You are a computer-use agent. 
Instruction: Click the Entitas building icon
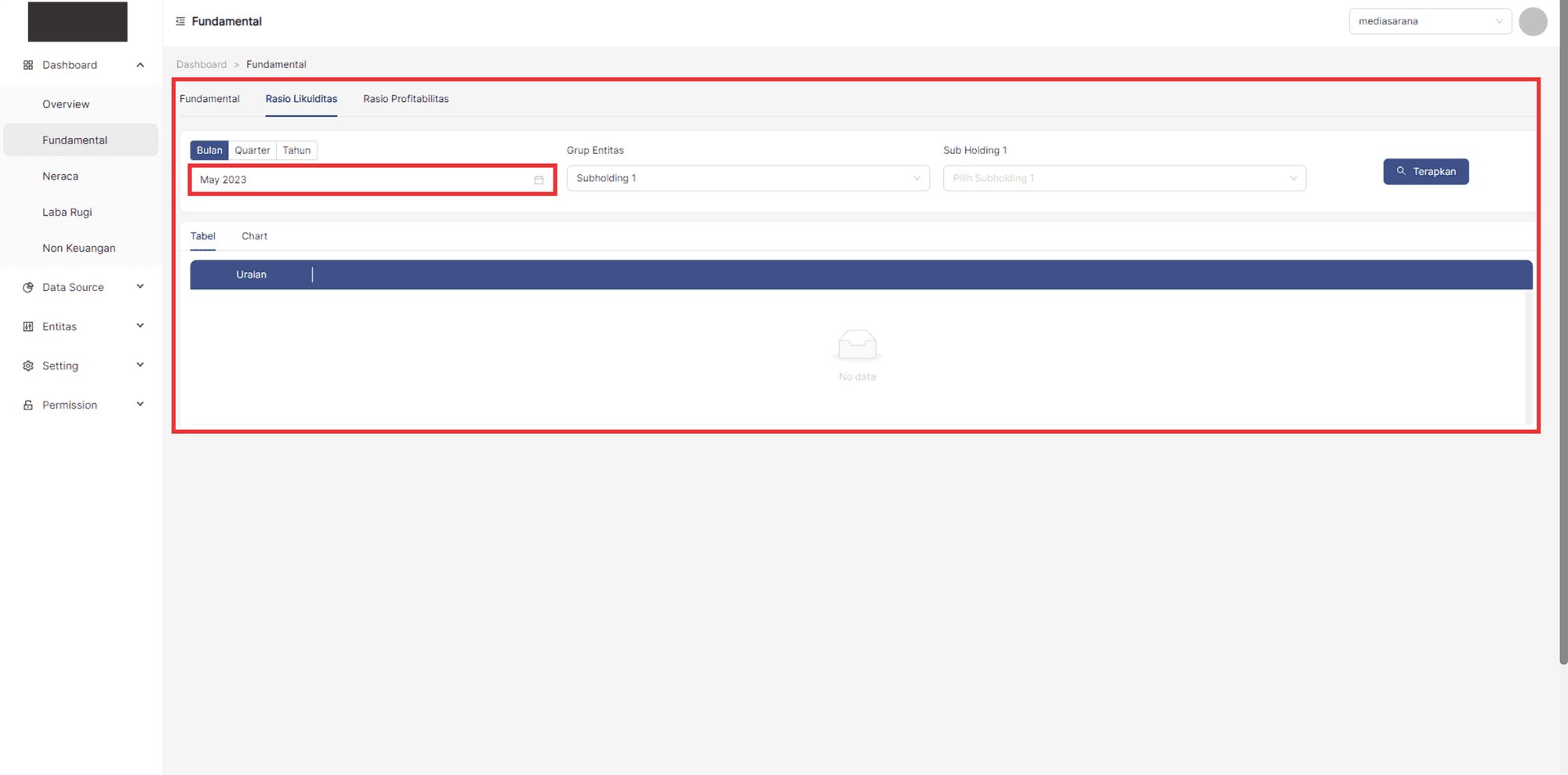(28, 326)
